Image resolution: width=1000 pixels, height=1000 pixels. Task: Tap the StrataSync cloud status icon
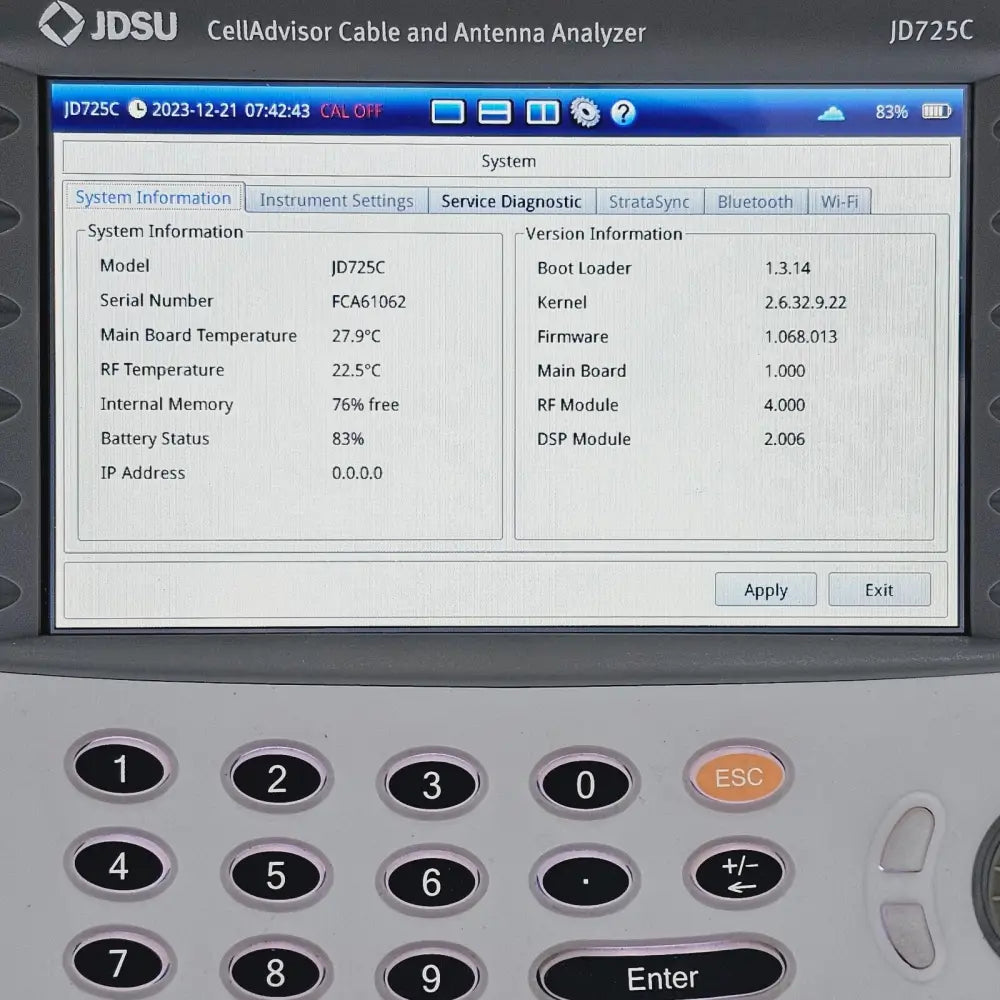831,114
